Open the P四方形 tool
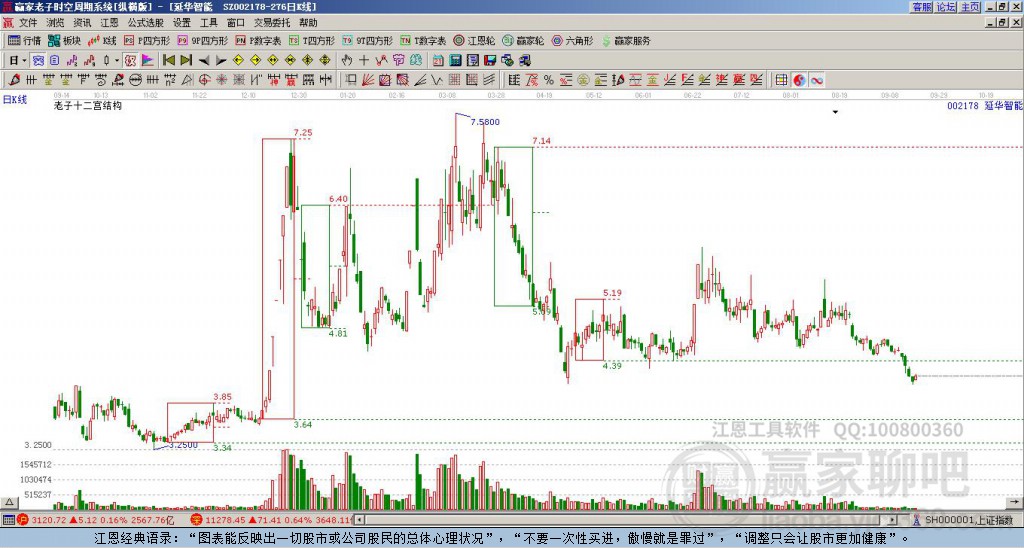The height and width of the screenshot is (548, 1024). coord(147,40)
